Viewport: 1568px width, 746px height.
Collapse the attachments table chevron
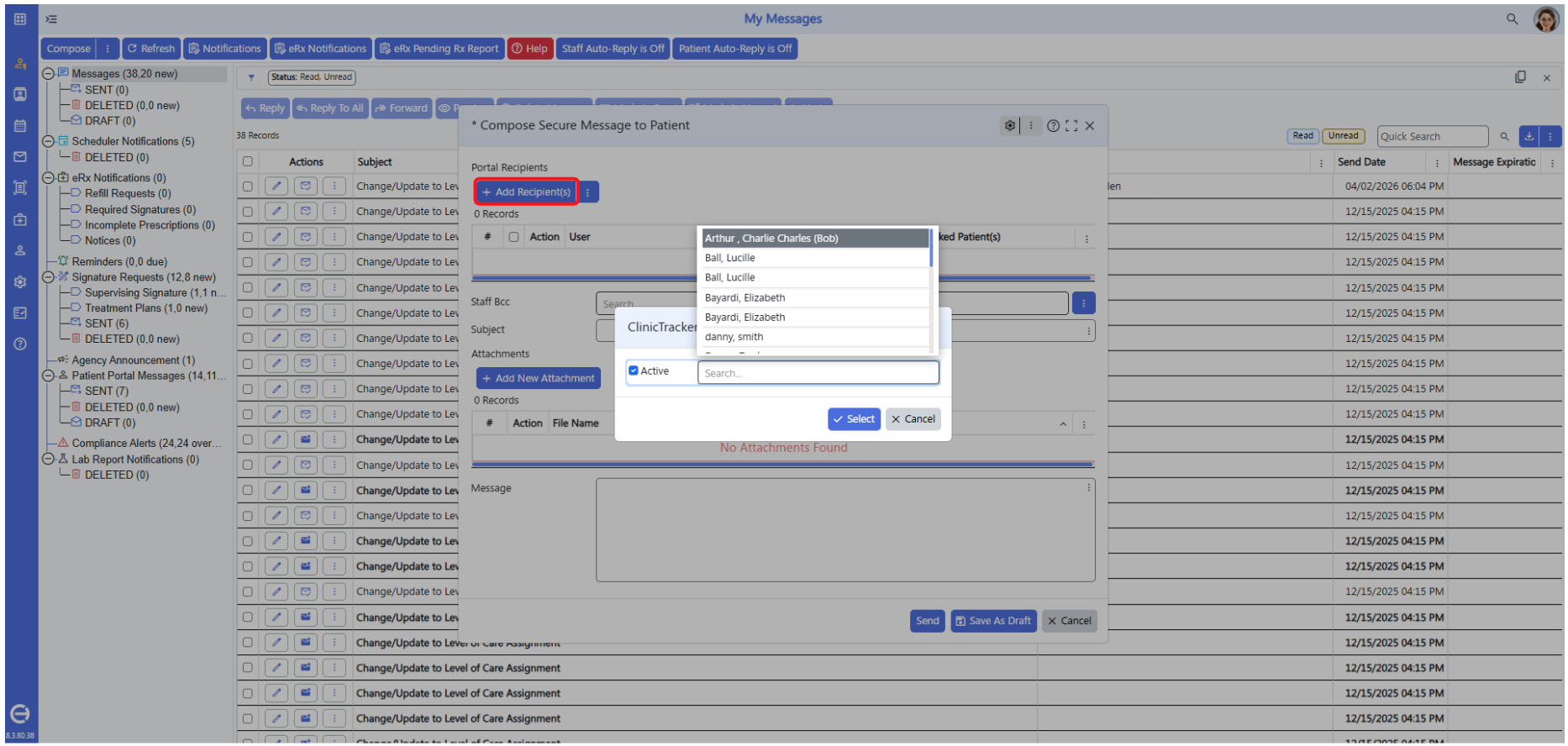click(1063, 424)
